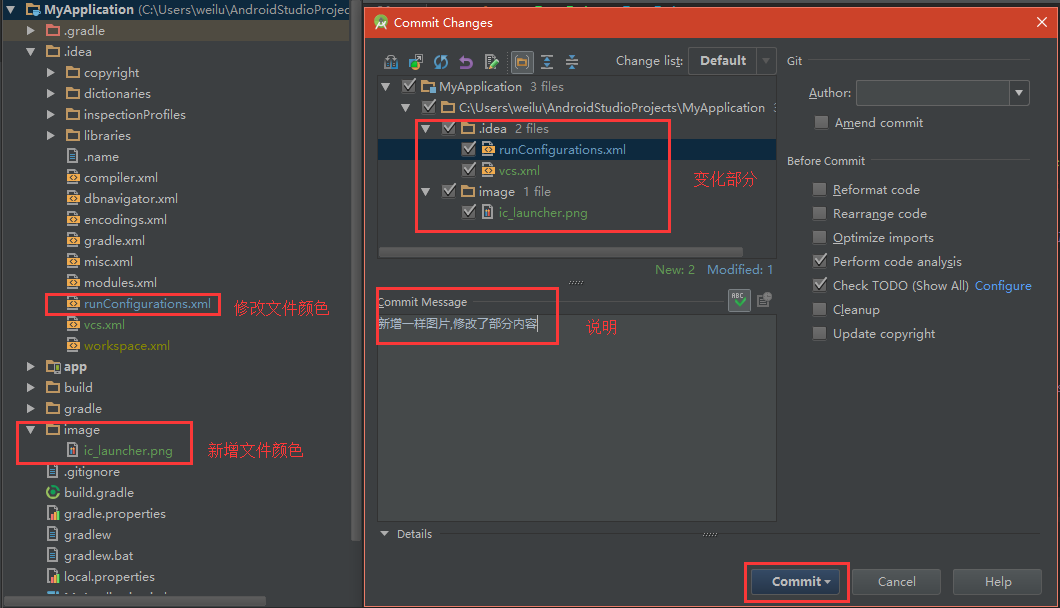
Task: Click workspace.xml file icon
Action: click(x=73, y=345)
